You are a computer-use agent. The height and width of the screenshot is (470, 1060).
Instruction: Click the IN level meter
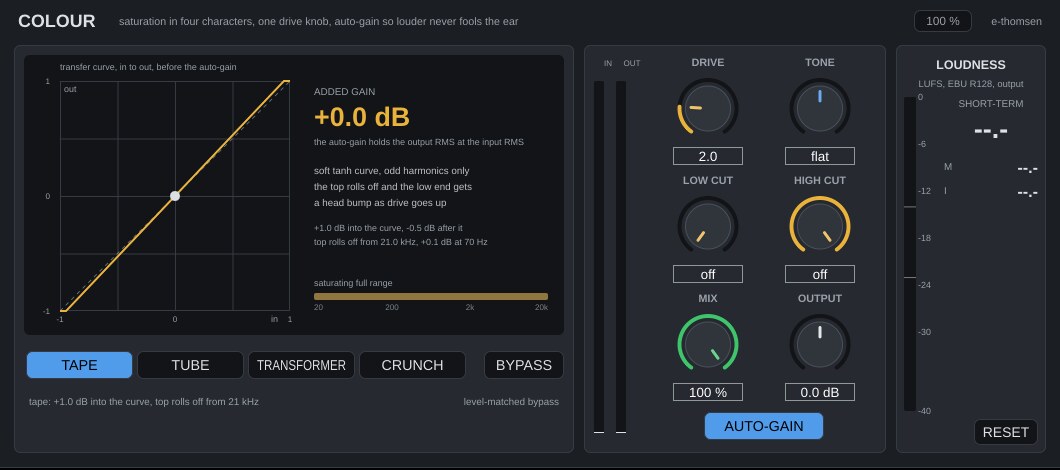pos(599,257)
